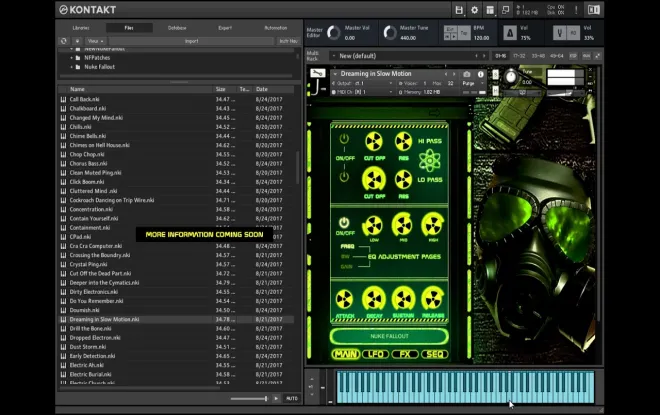
Task: Click the Sustain envelope knob
Action: [x=404, y=300]
